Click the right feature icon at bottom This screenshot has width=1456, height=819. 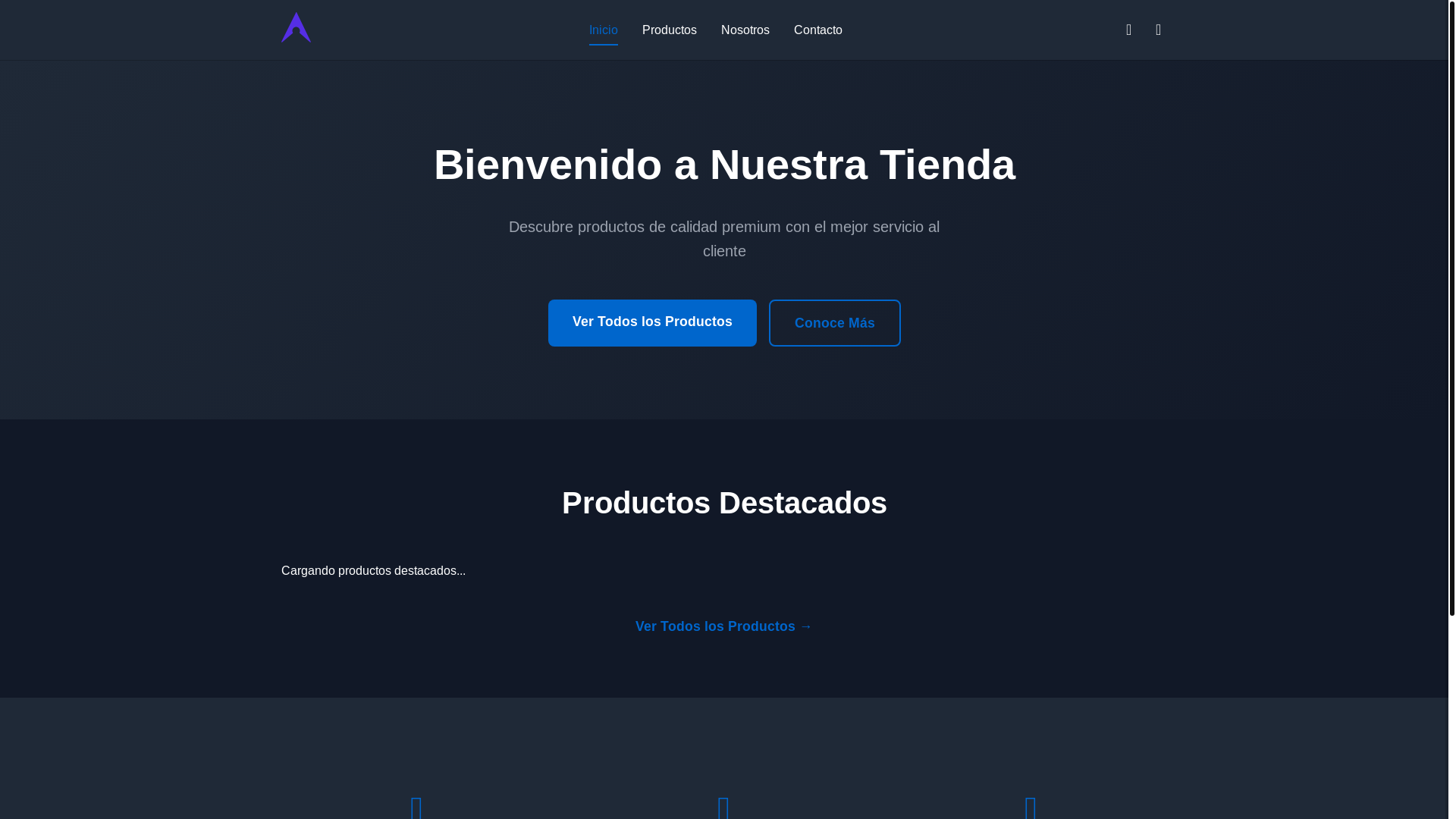pyautogui.click(x=1031, y=807)
